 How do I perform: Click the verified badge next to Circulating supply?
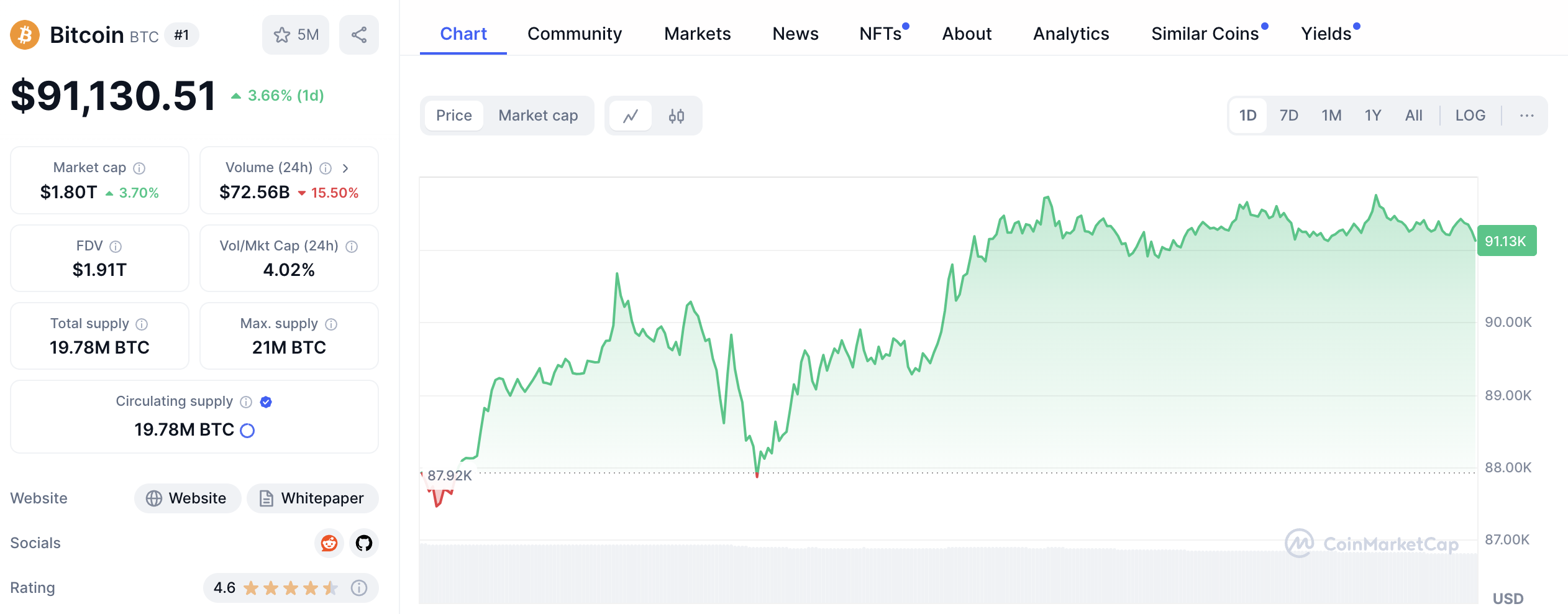click(266, 402)
